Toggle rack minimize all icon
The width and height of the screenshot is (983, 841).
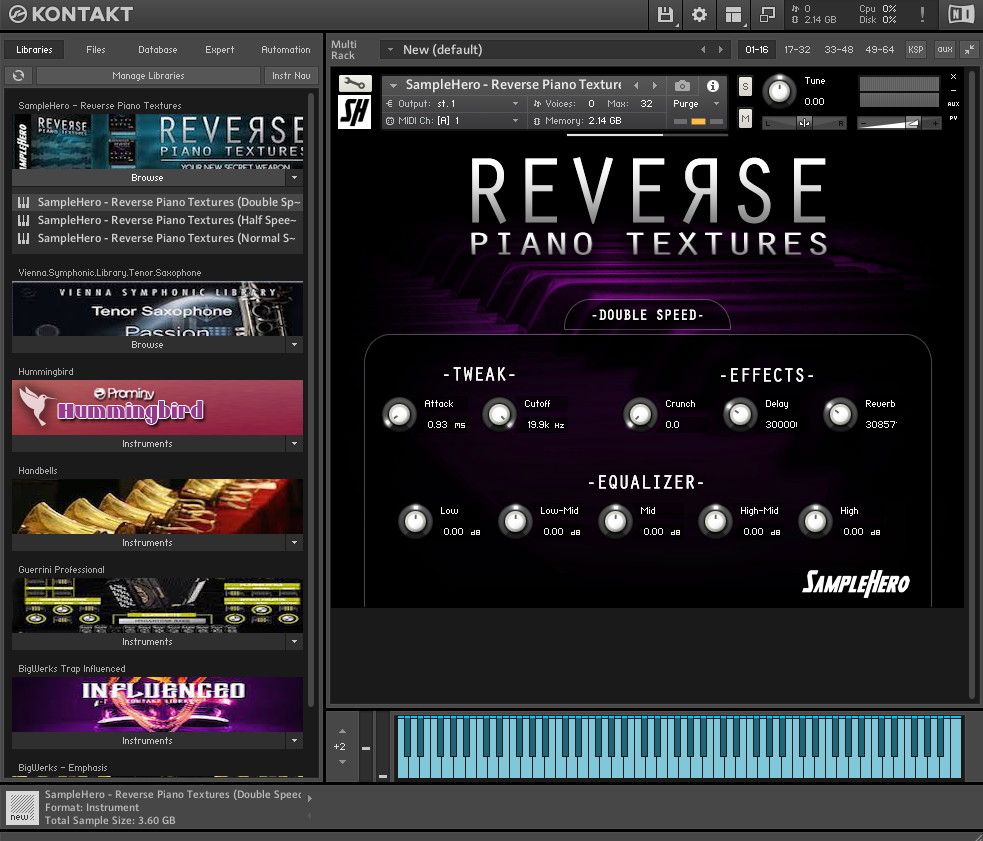click(969, 50)
